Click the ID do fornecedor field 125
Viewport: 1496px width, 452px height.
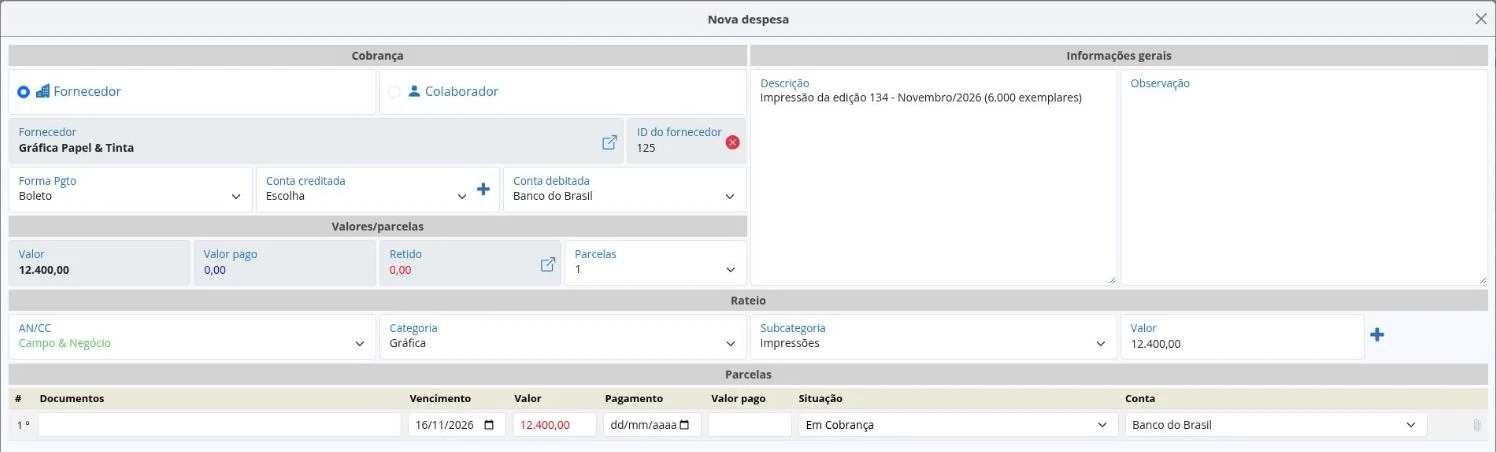tap(686, 141)
